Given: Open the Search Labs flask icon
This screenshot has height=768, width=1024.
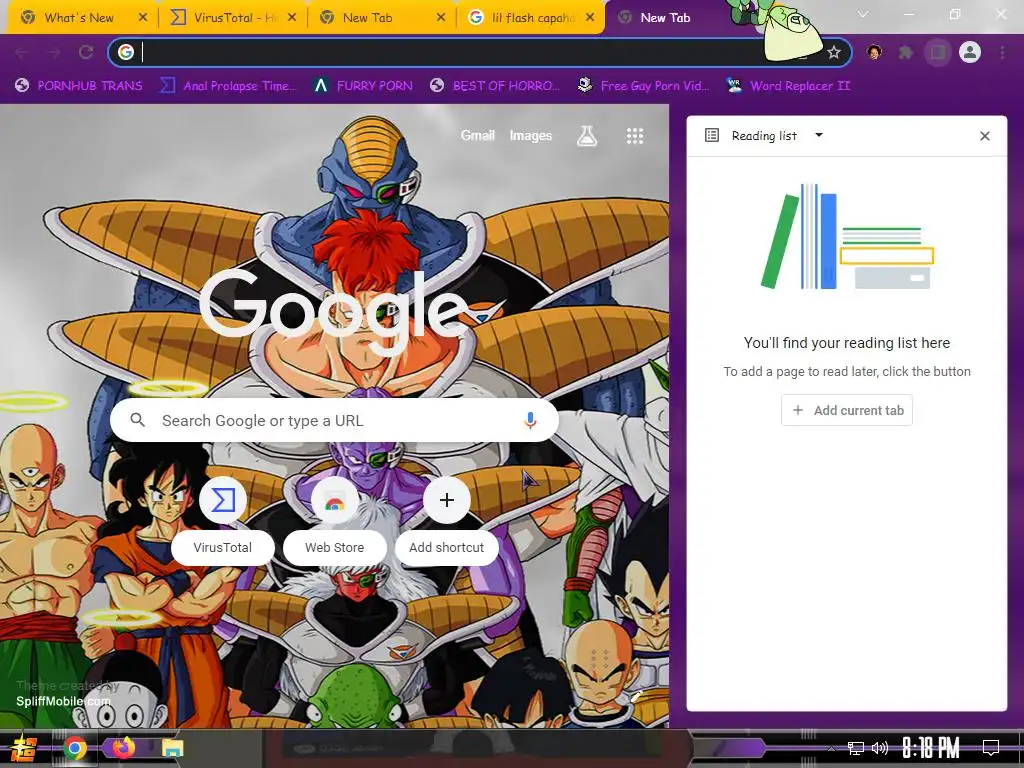Looking at the screenshot, I should (x=586, y=136).
